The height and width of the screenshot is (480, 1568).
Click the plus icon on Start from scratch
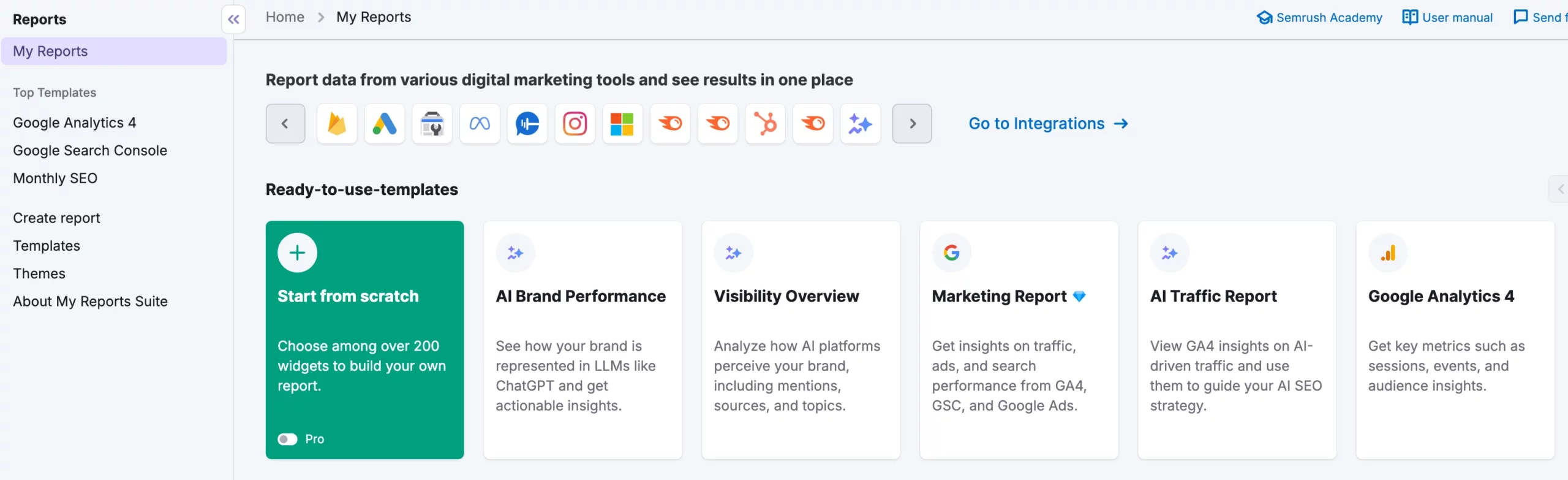[298, 253]
